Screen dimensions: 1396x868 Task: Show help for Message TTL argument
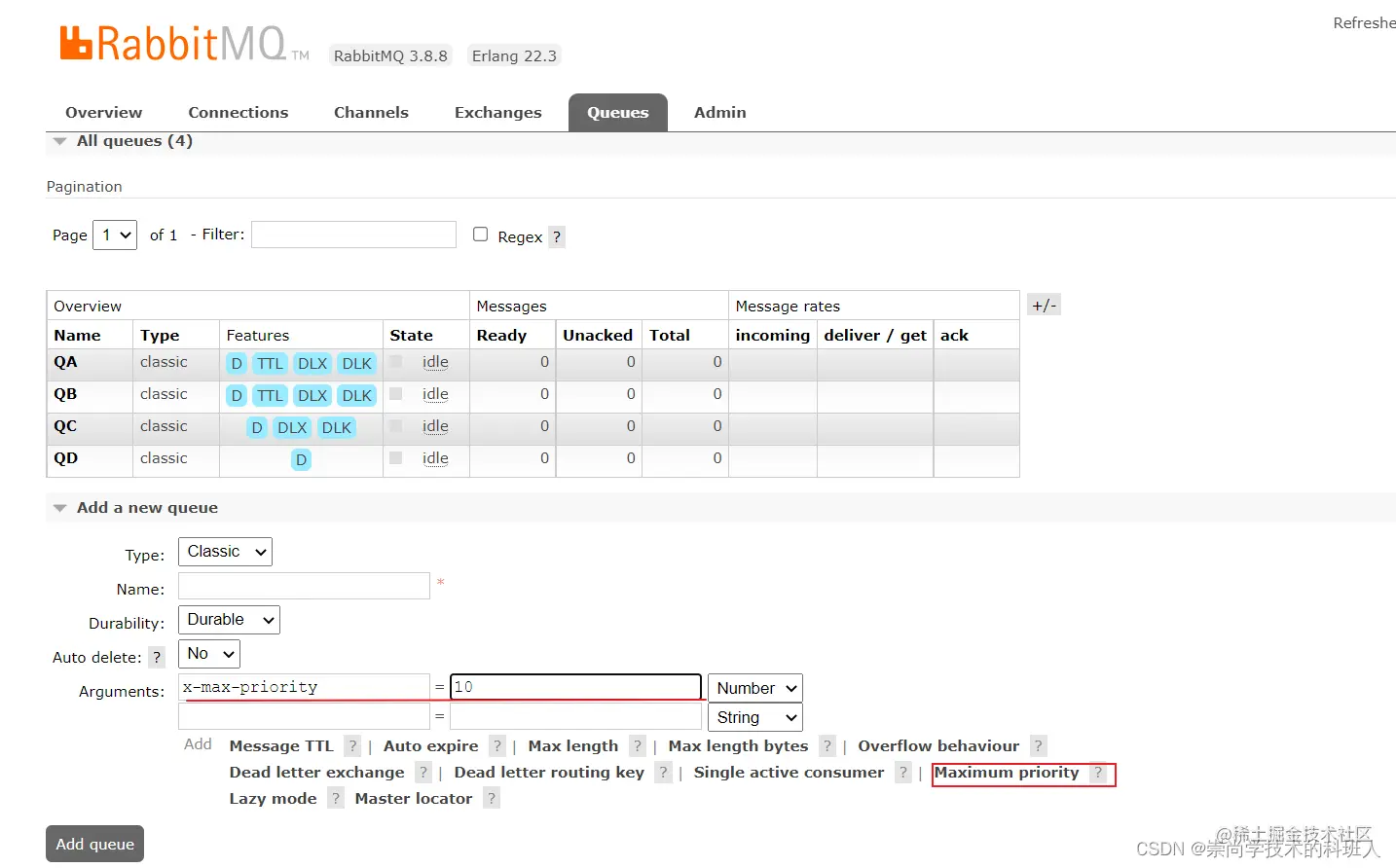click(352, 746)
